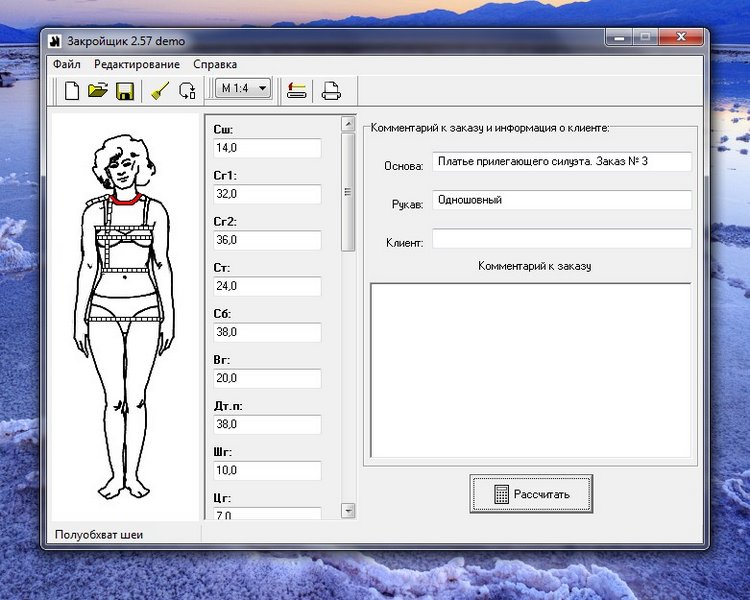This screenshot has height=600, width=750.
Task: Click the app icon in title bar
Action: [x=56, y=40]
